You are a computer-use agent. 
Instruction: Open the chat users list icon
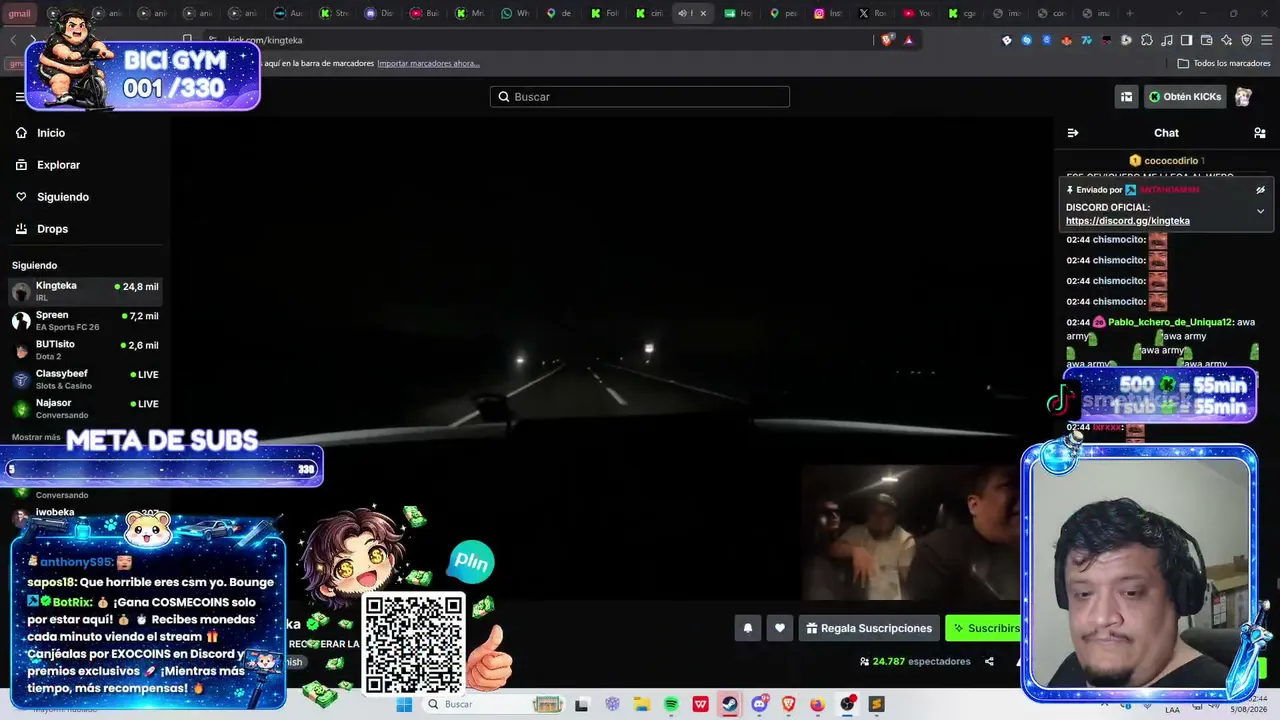1260,133
